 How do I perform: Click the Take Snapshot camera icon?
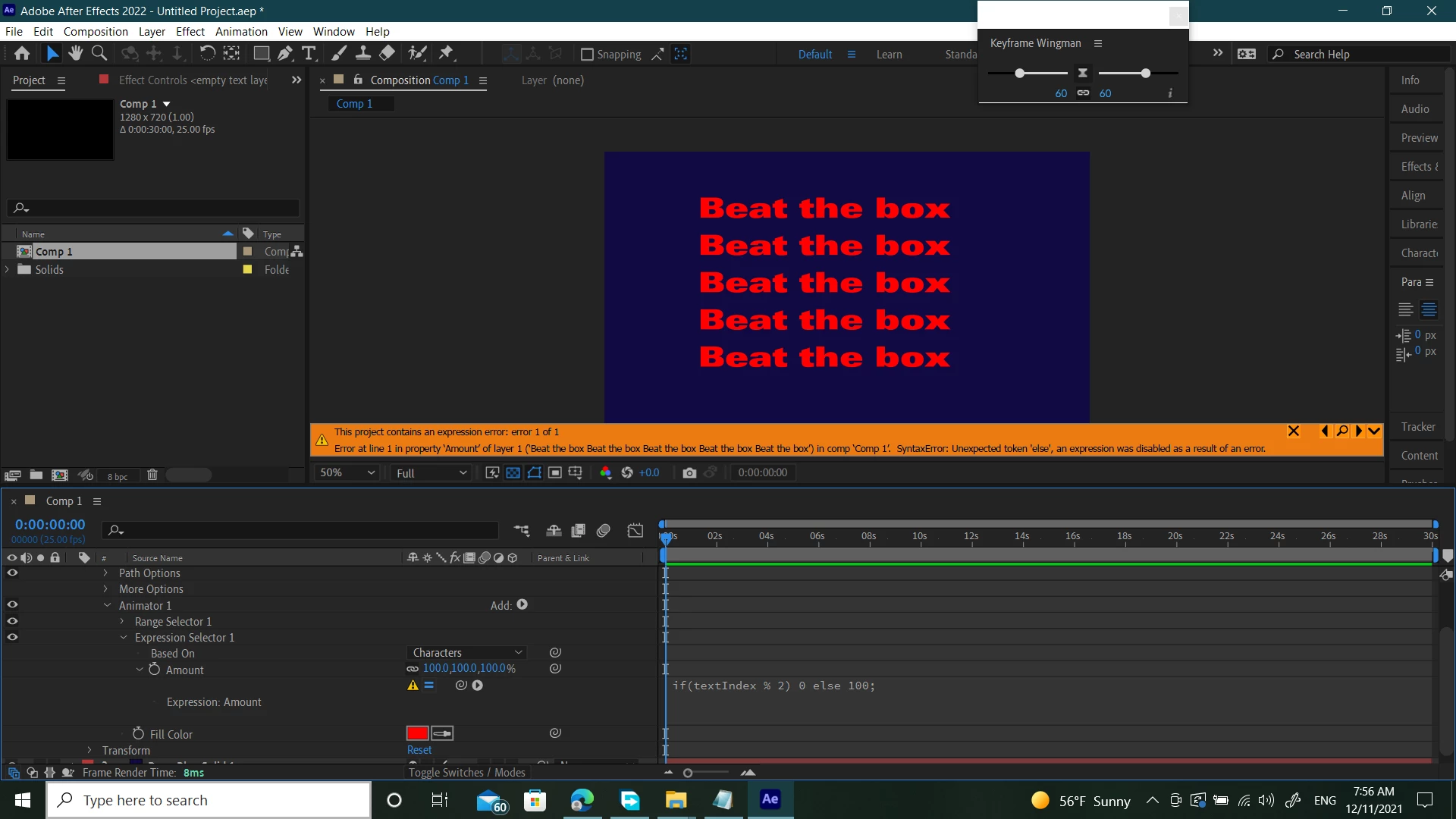pyautogui.click(x=689, y=472)
